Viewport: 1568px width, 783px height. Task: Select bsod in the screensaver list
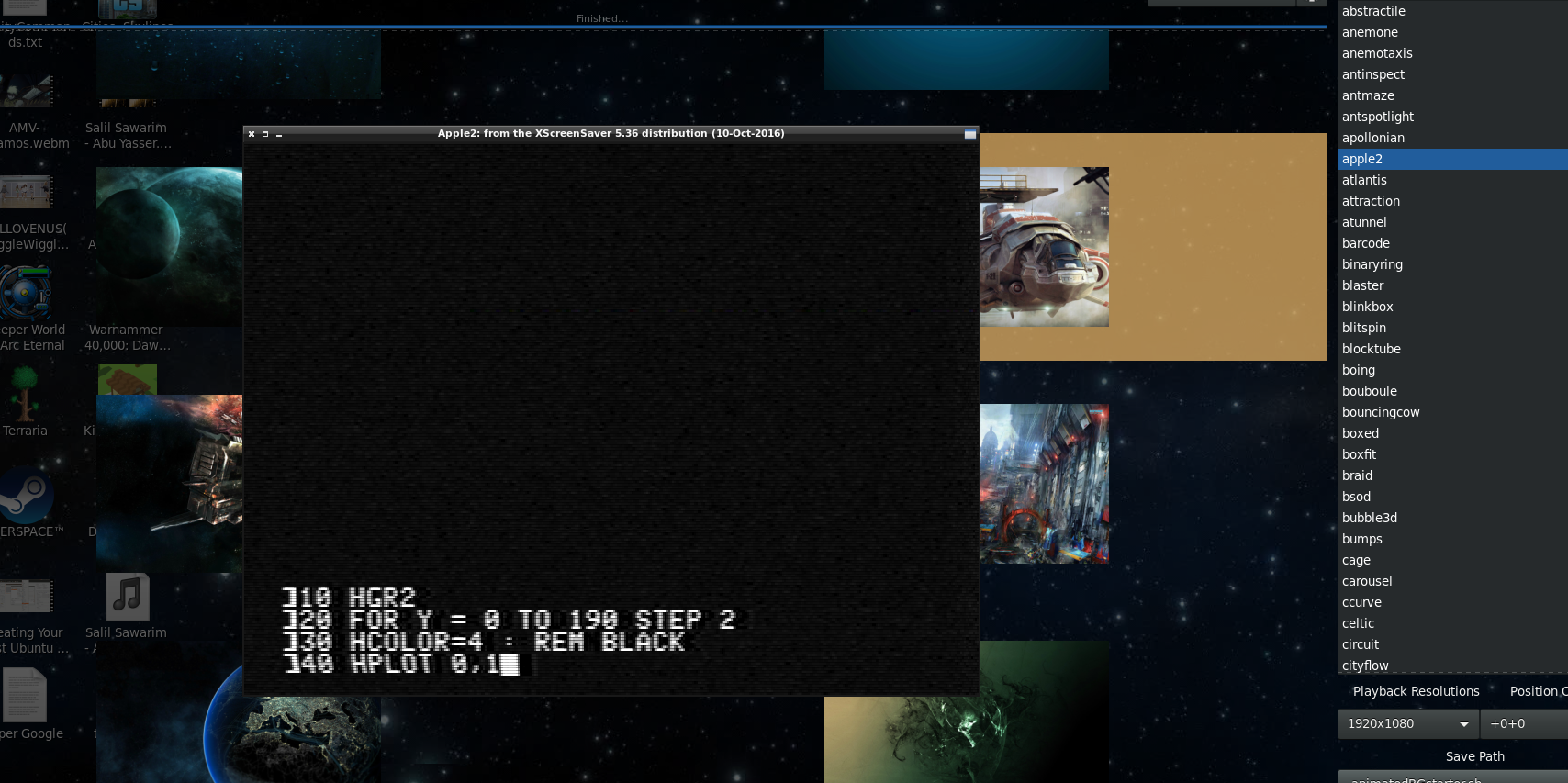click(x=1452, y=497)
